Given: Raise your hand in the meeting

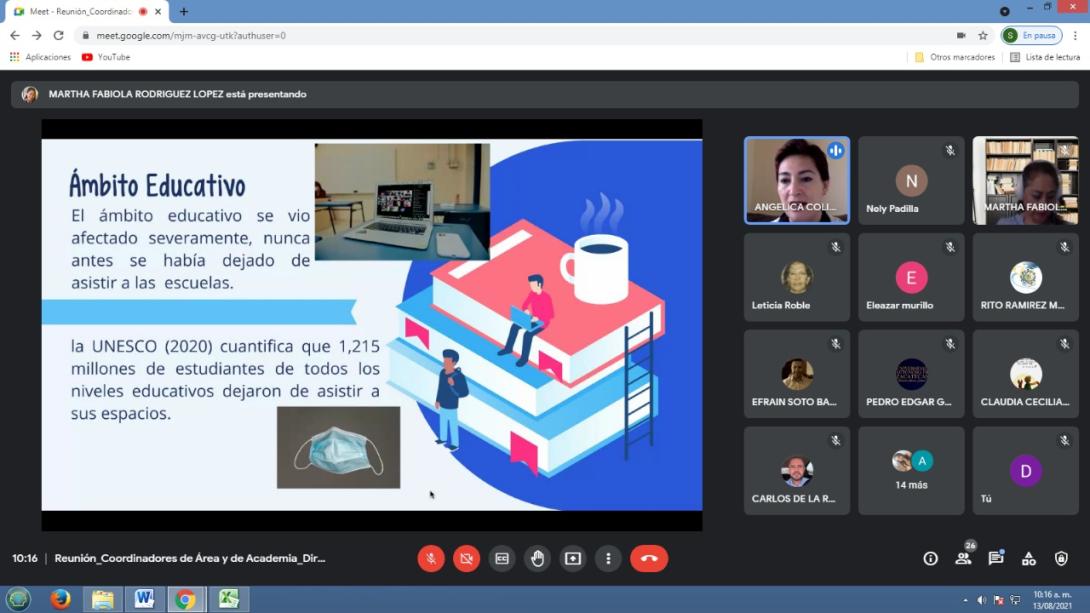Looking at the screenshot, I should pos(538,558).
